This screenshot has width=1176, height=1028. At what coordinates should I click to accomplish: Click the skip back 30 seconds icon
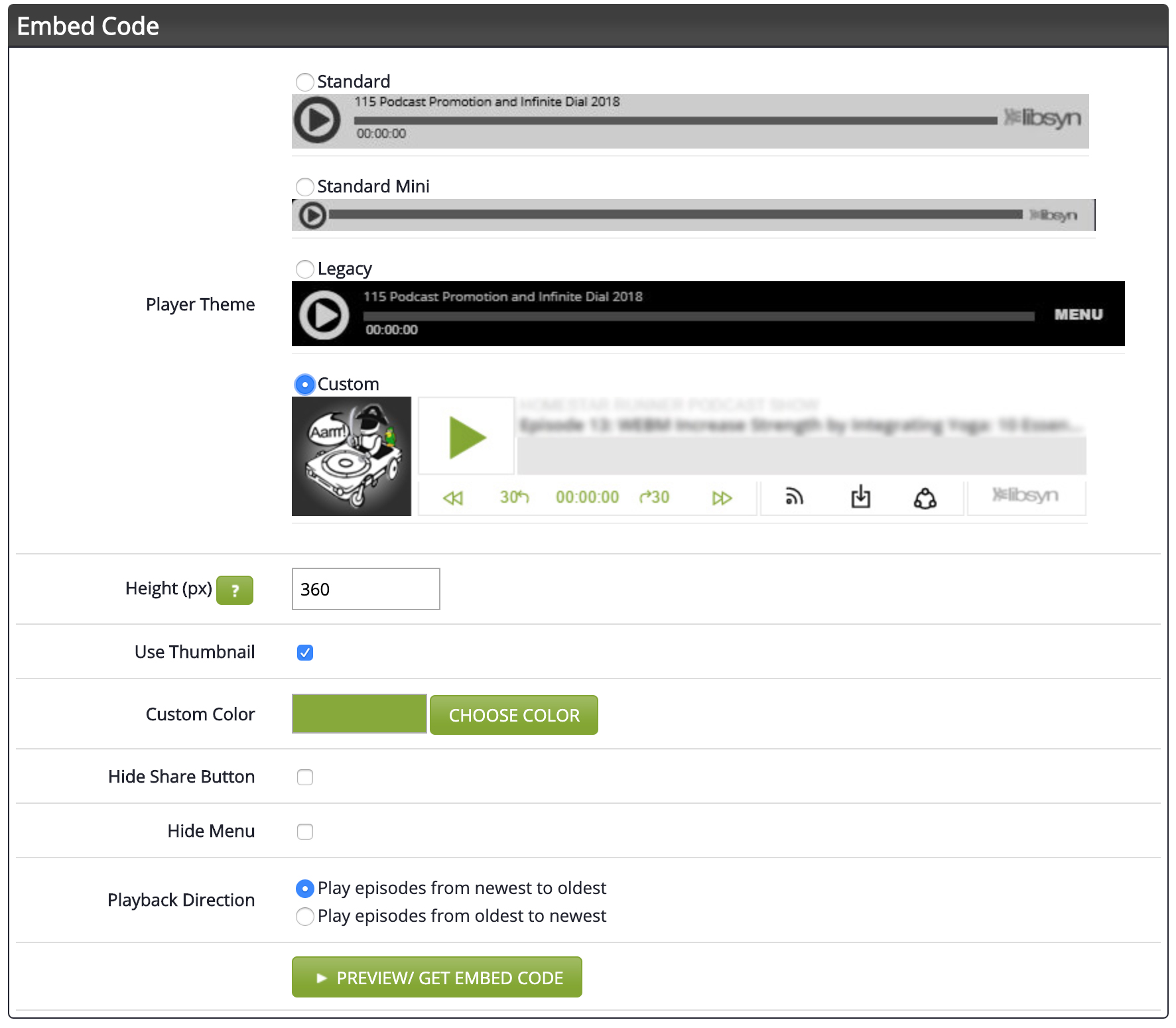click(514, 497)
